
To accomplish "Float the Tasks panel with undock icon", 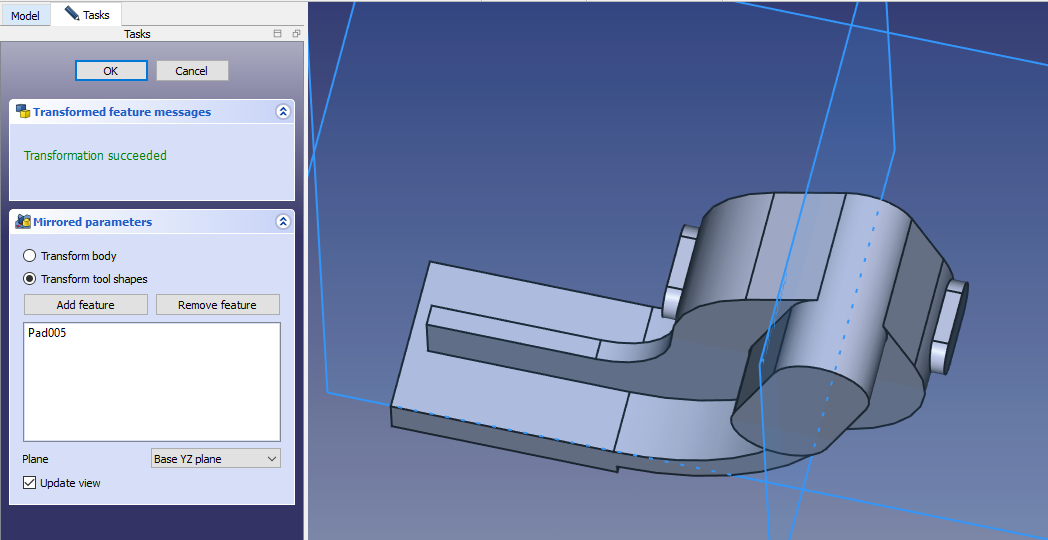I will [296, 34].
